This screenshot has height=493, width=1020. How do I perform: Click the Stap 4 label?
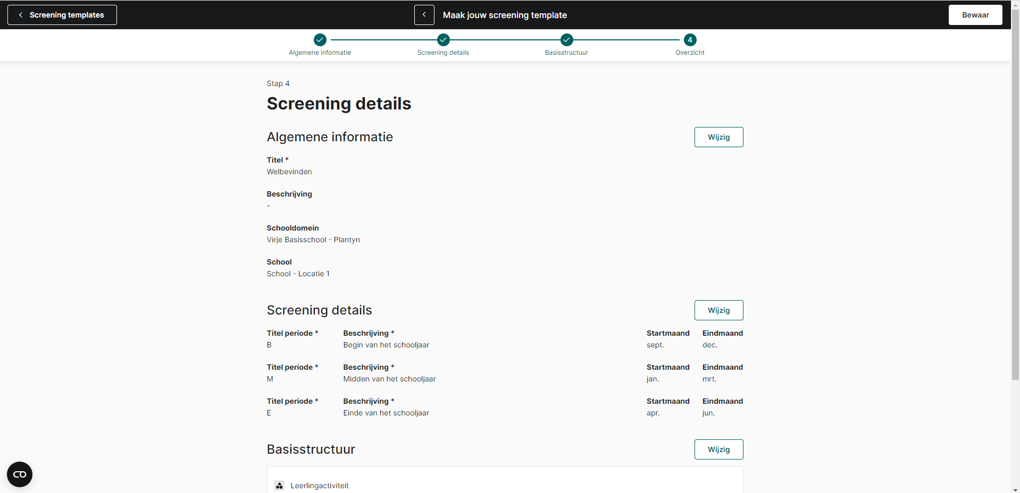(278, 83)
